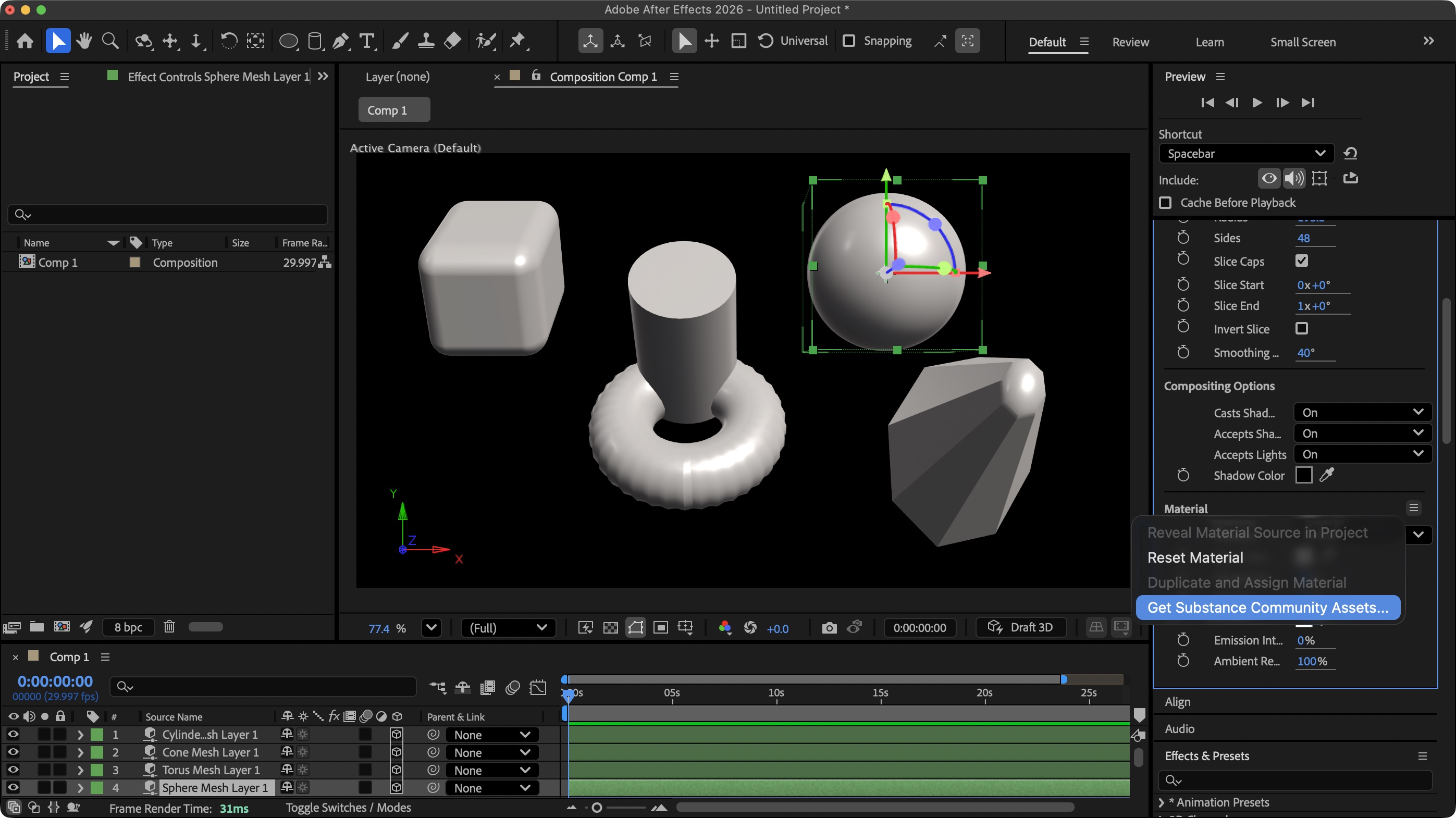
Task: Open the Casts Shadows dropdown
Action: tap(1362, 413)
